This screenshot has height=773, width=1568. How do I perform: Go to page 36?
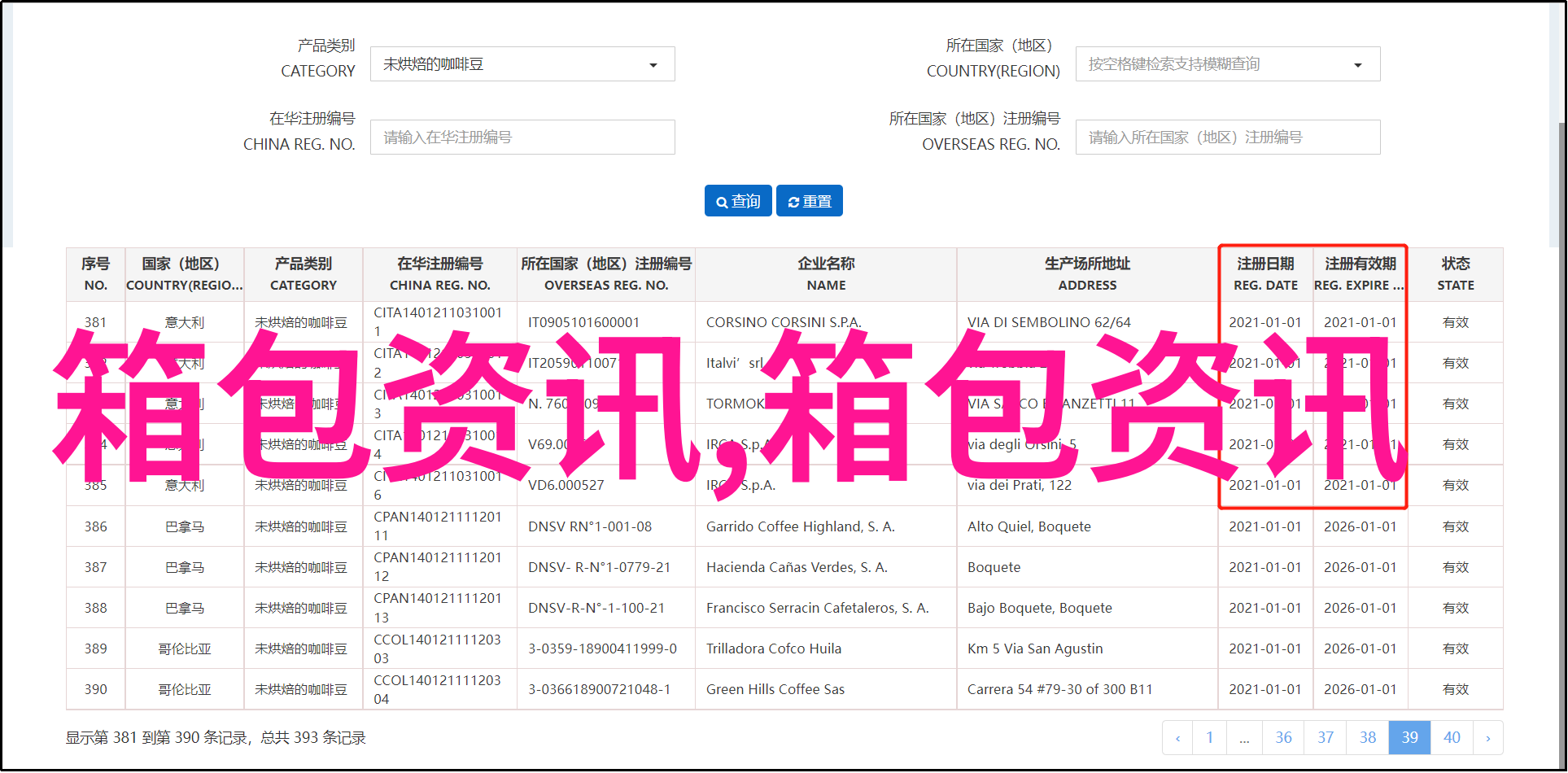(x=1283, y=738)
